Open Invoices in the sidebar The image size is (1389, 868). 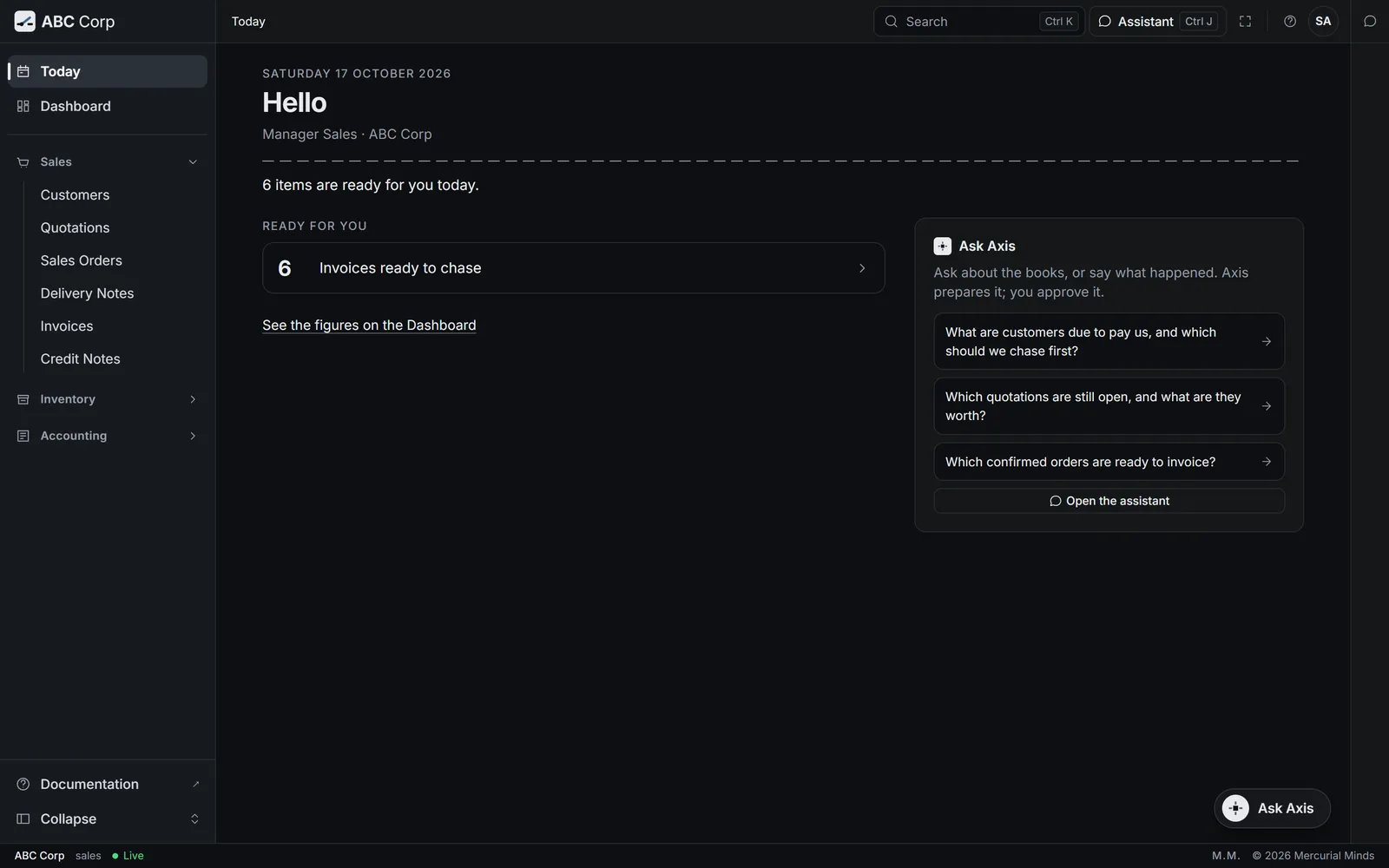click(x=67, y=326)
